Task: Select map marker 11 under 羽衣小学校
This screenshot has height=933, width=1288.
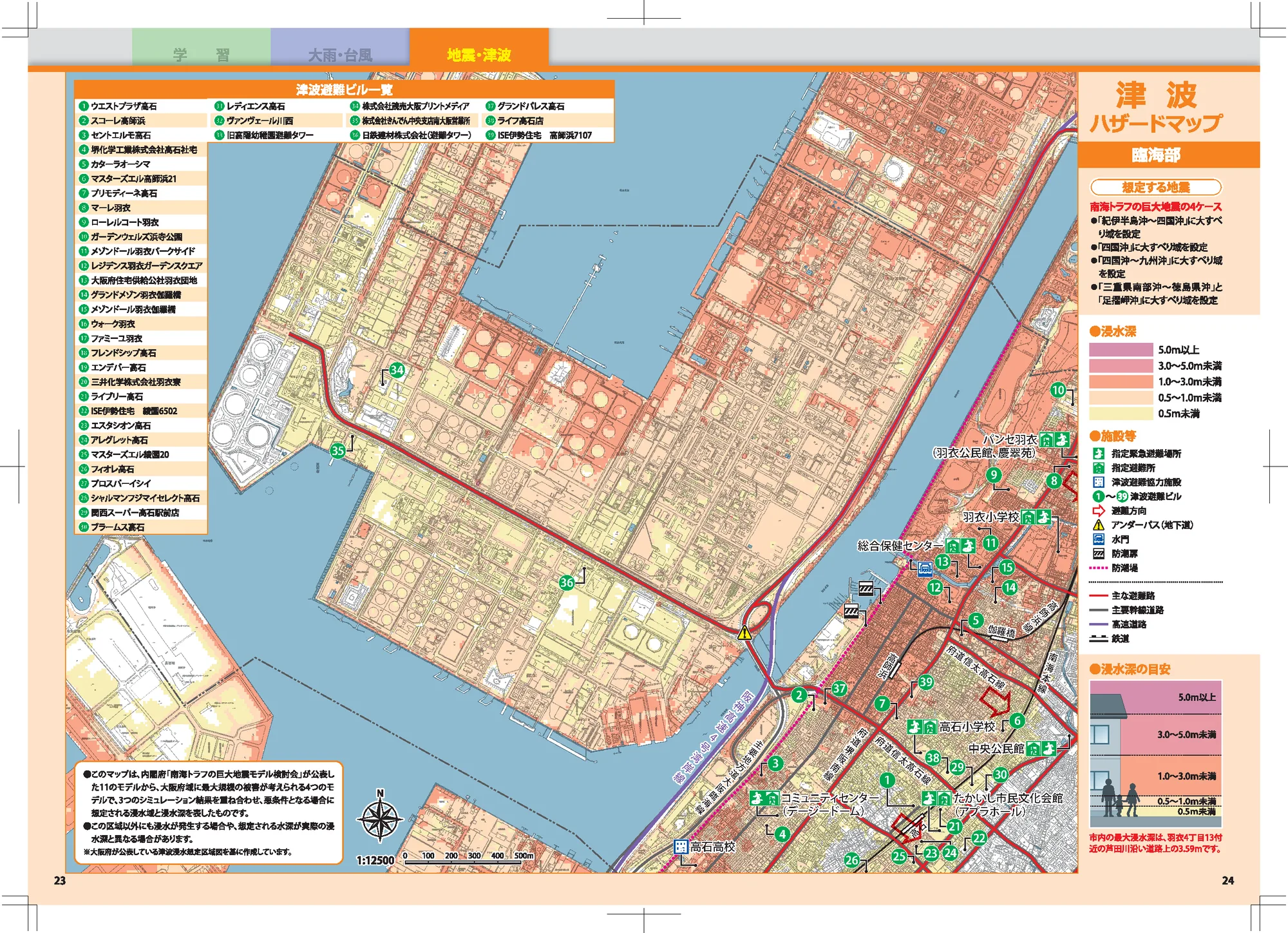Action: coord(990,543)
